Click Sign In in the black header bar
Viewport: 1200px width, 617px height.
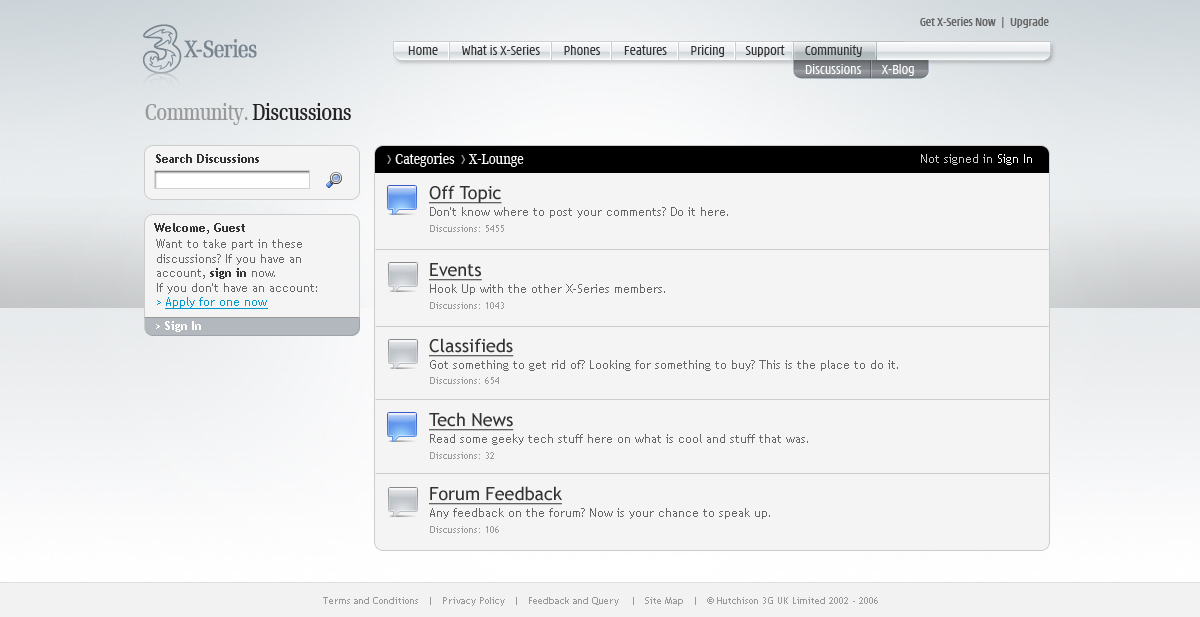[x=1014, y=159]
